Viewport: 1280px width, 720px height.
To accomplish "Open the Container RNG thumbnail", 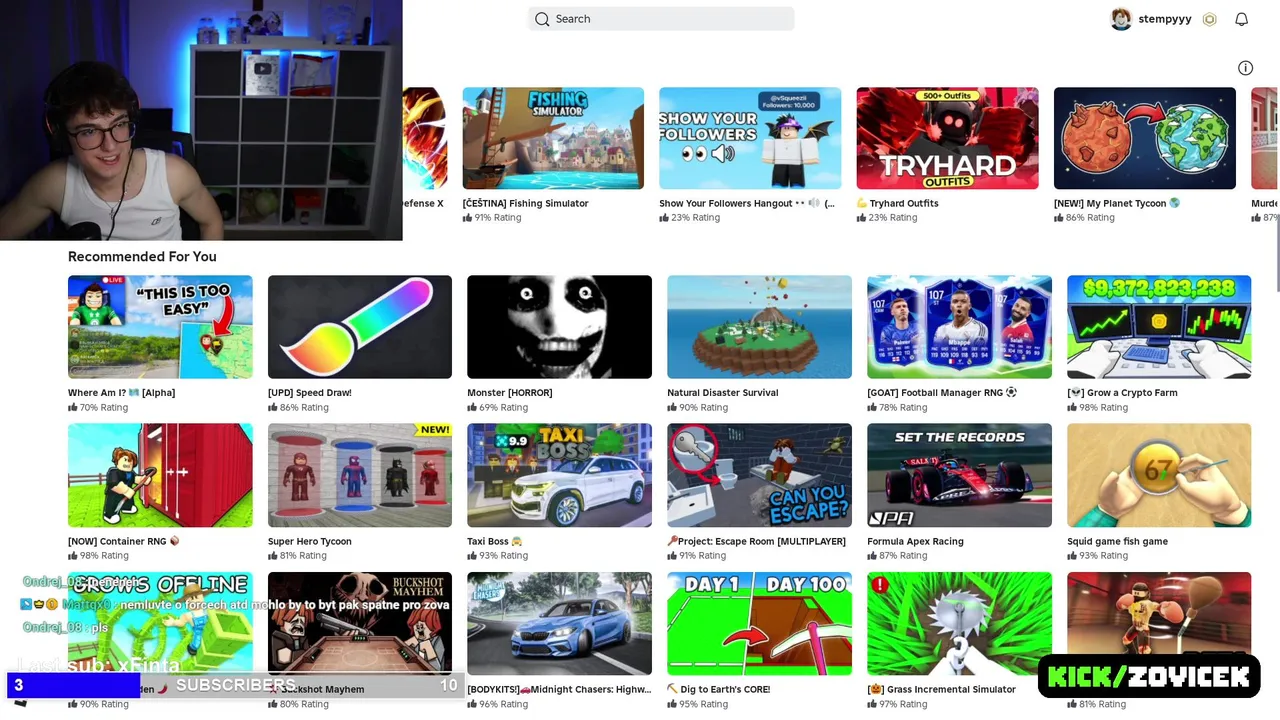I will [160, 475].
